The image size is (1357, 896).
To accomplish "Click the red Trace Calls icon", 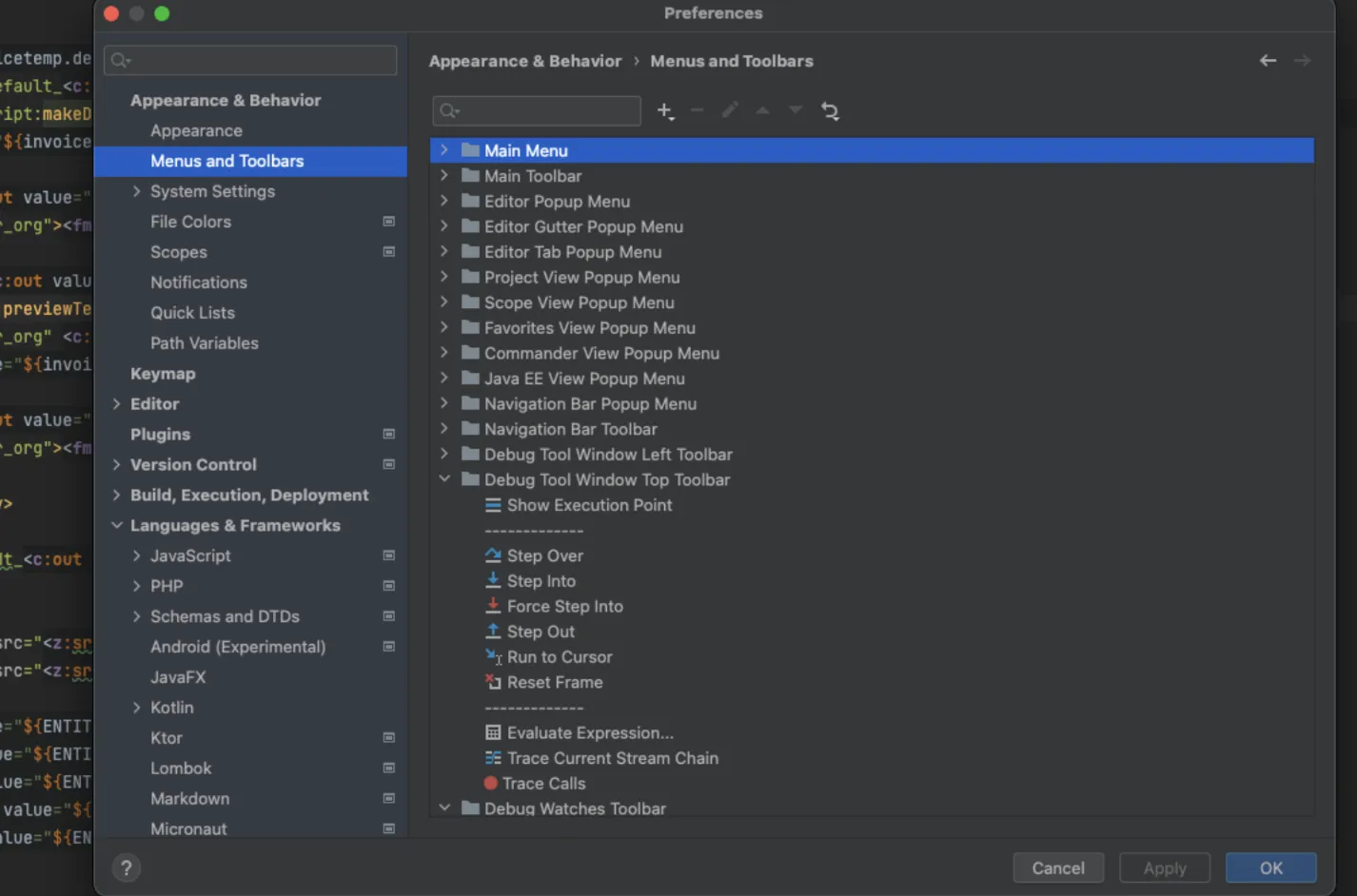I will tap(491, 784).
